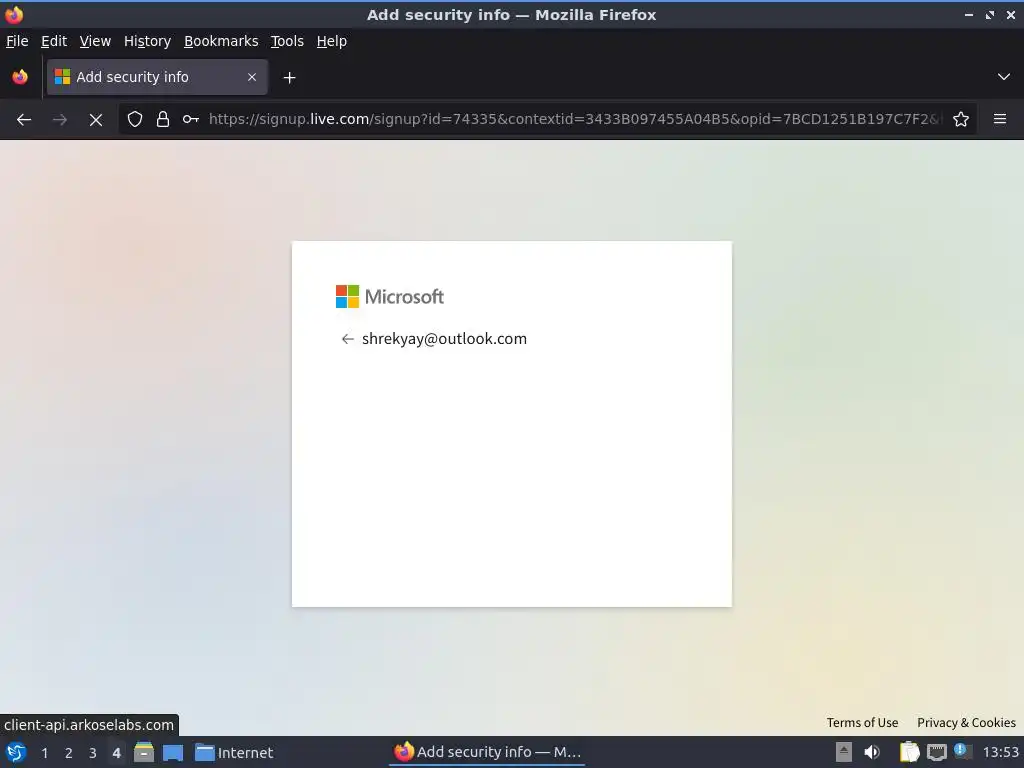The height and width of the screenshot is (768, 1024).
Task: Close the Add security info tab
Action: 251,77
